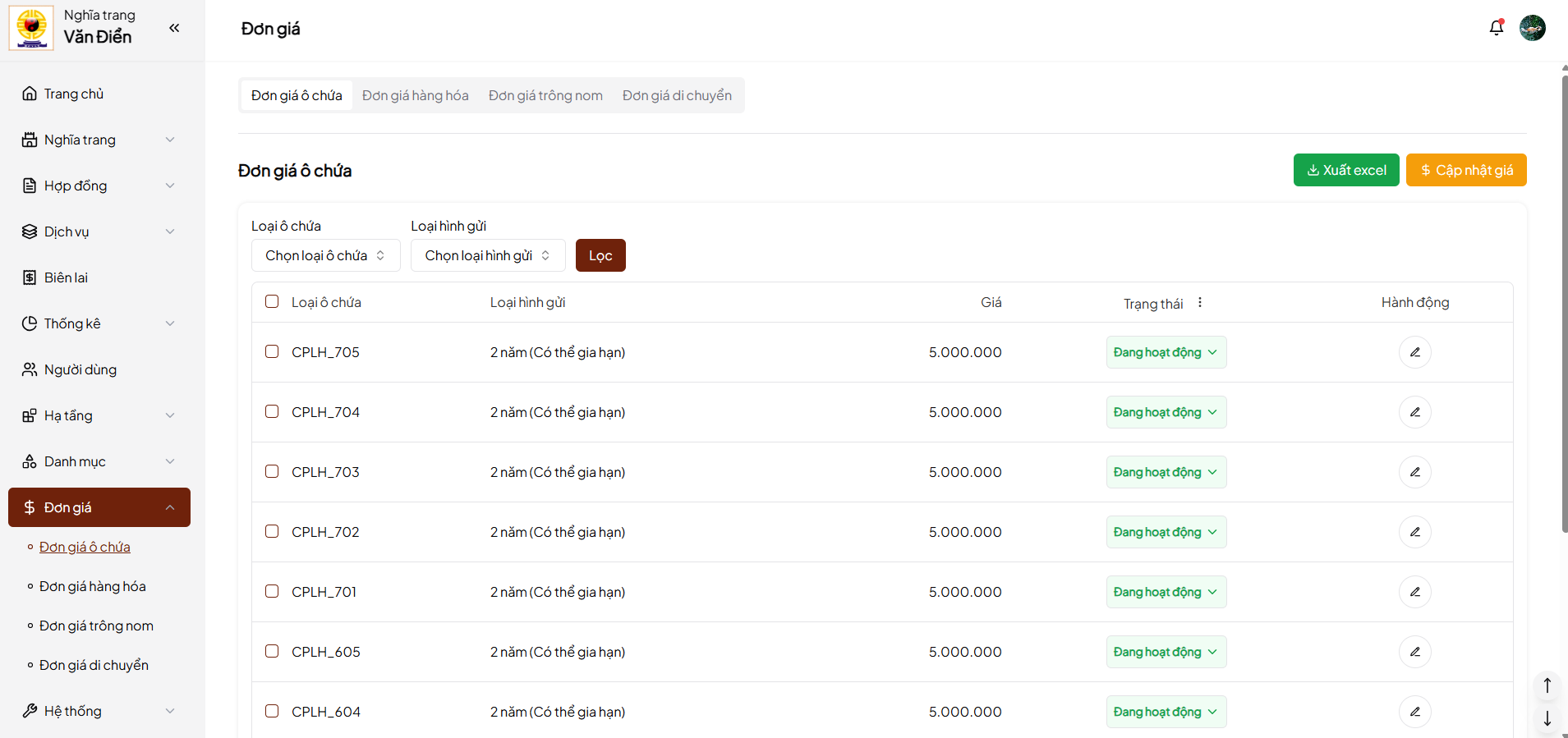This screenshot has height=738, width=1568.
Task: Switch to the 'Đơn giá di chuyển' tab
Action: point(677,96)
